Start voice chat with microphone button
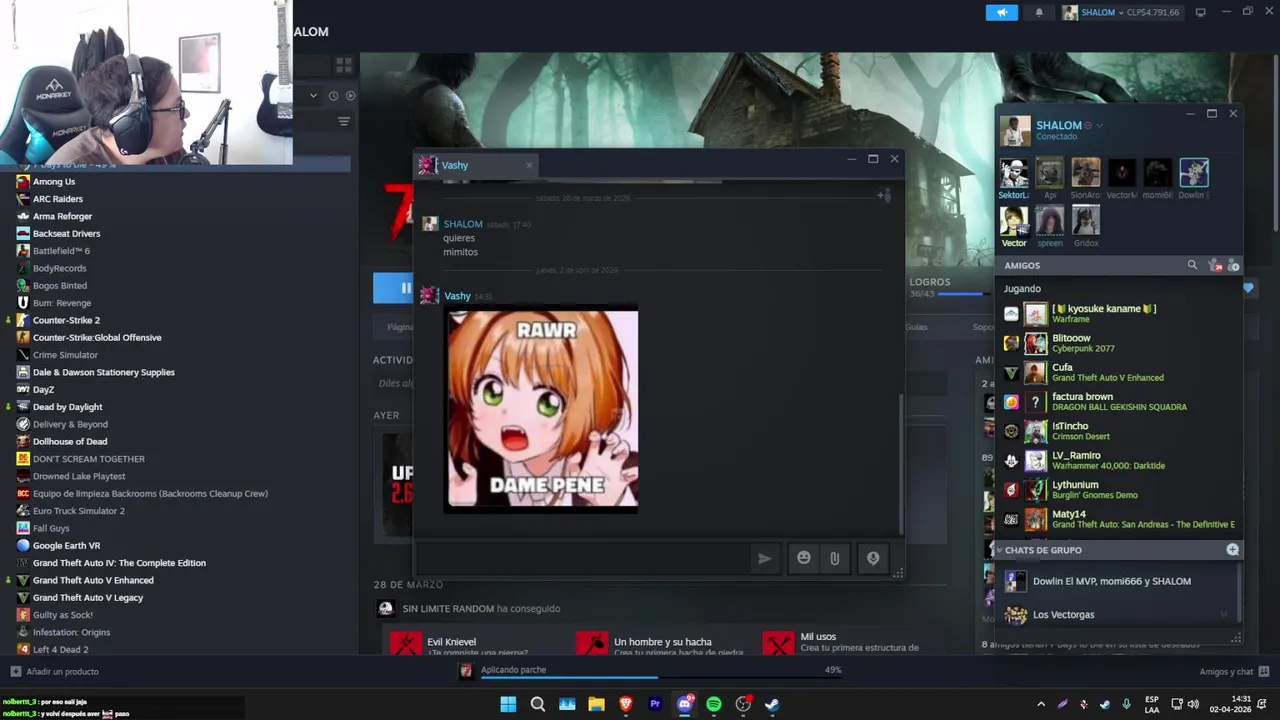 873,558
